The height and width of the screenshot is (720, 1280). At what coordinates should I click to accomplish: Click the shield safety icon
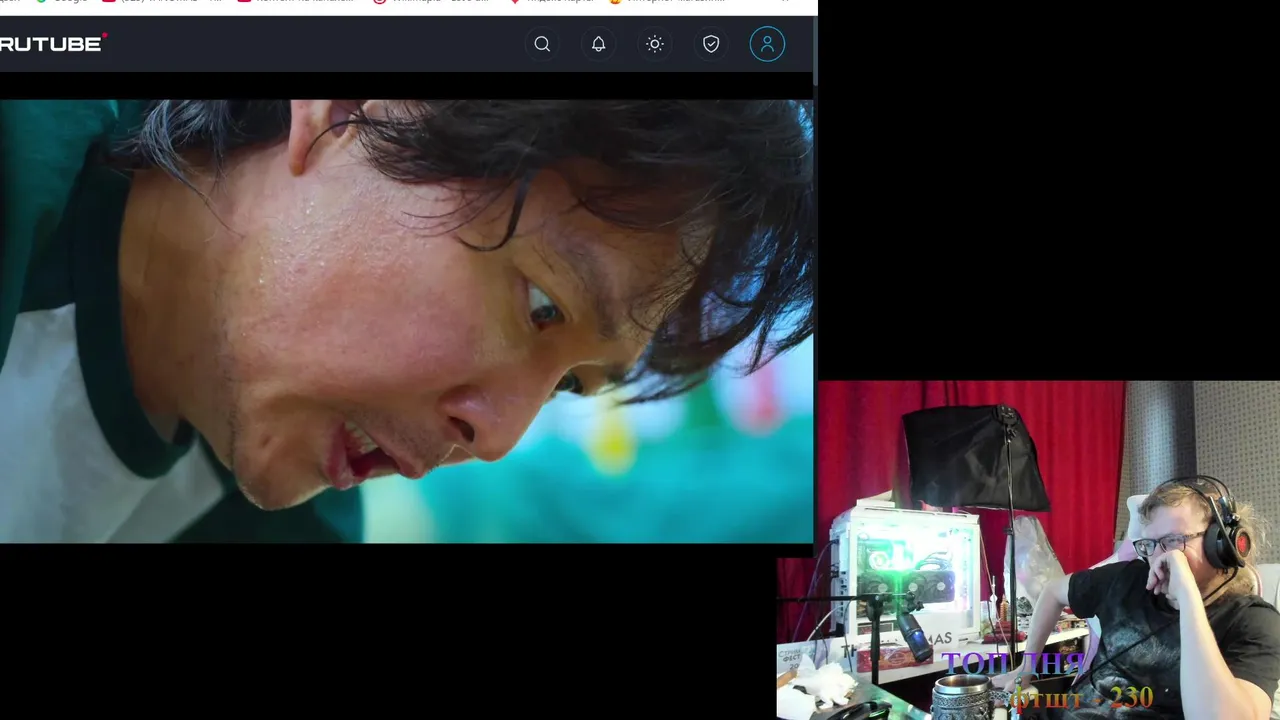(711, 44)
